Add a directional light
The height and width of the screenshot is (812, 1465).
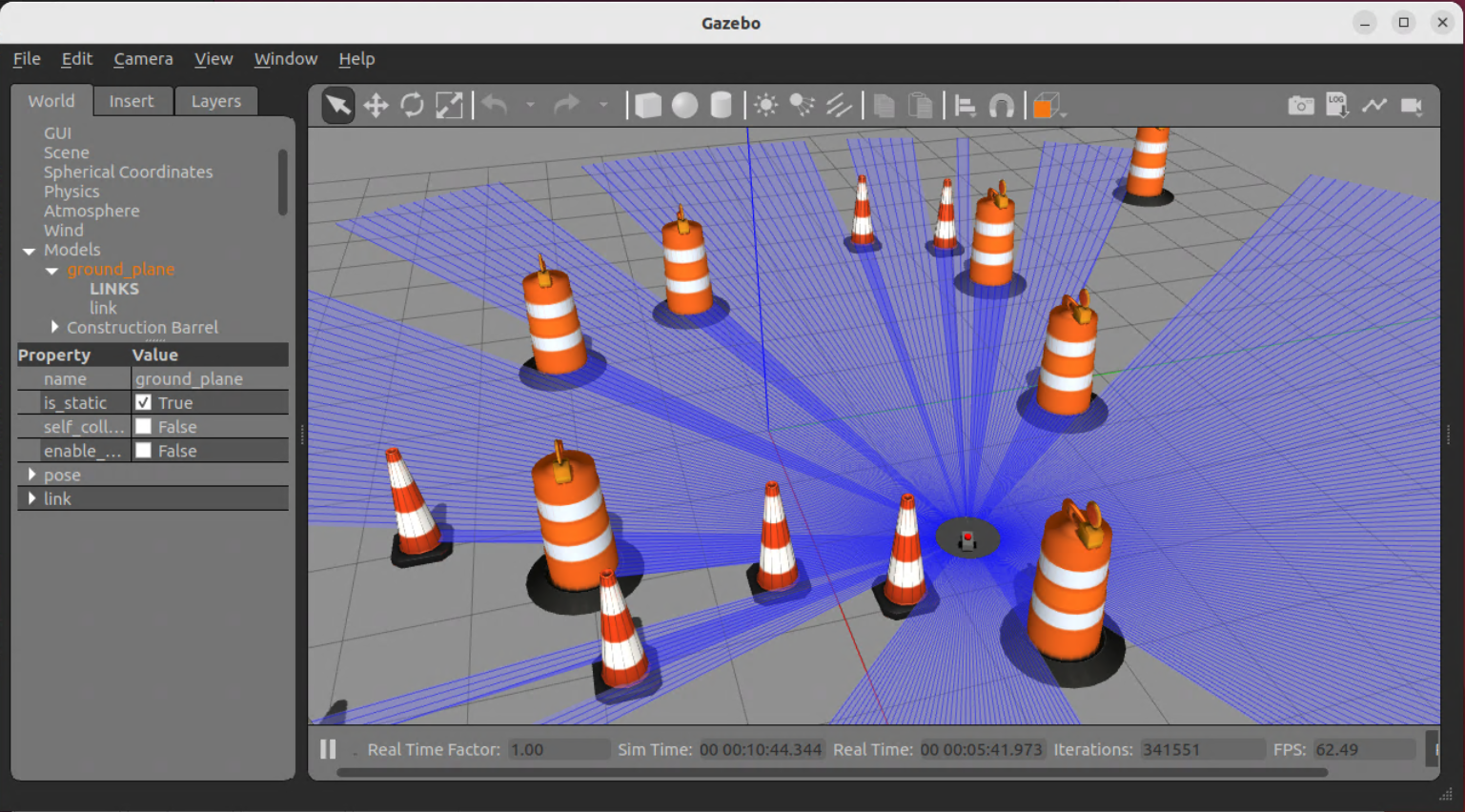click(839, 105)
